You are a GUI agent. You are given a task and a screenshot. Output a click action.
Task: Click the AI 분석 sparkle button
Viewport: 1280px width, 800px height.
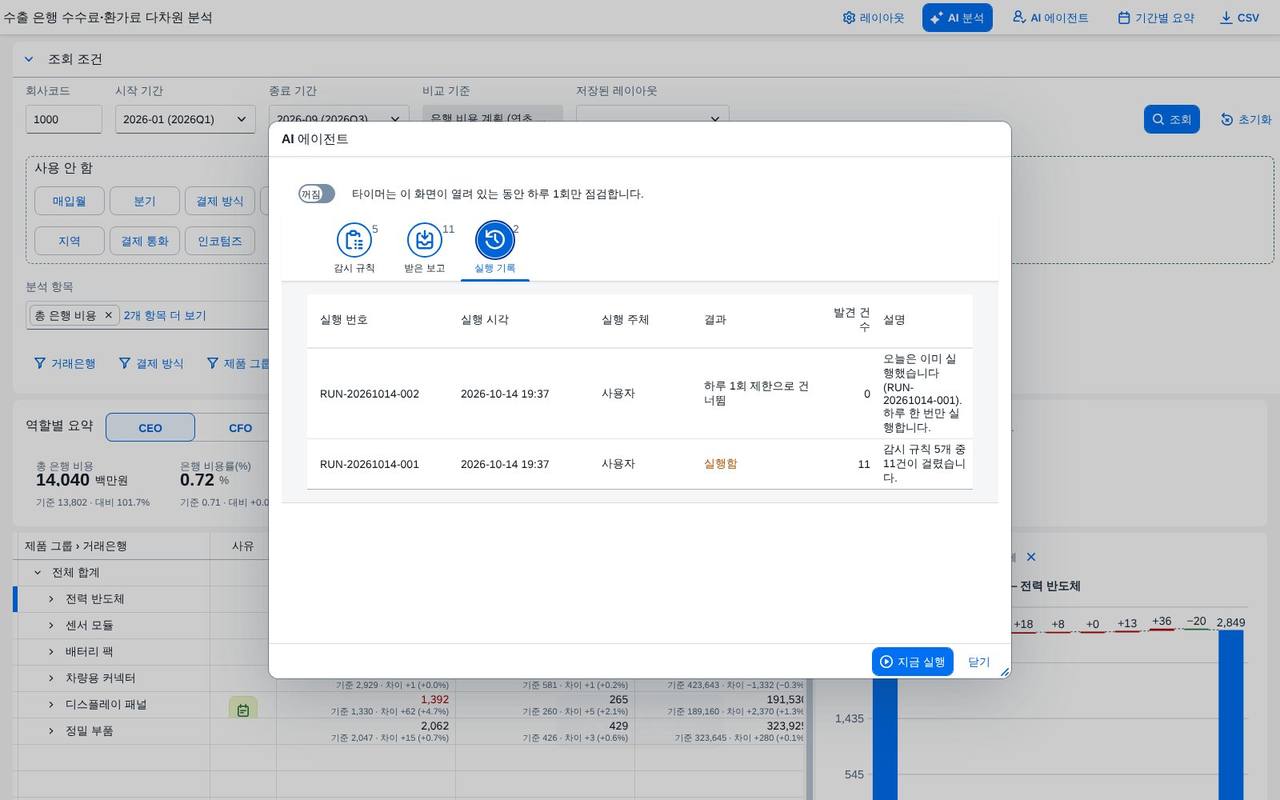pos(957,18)
